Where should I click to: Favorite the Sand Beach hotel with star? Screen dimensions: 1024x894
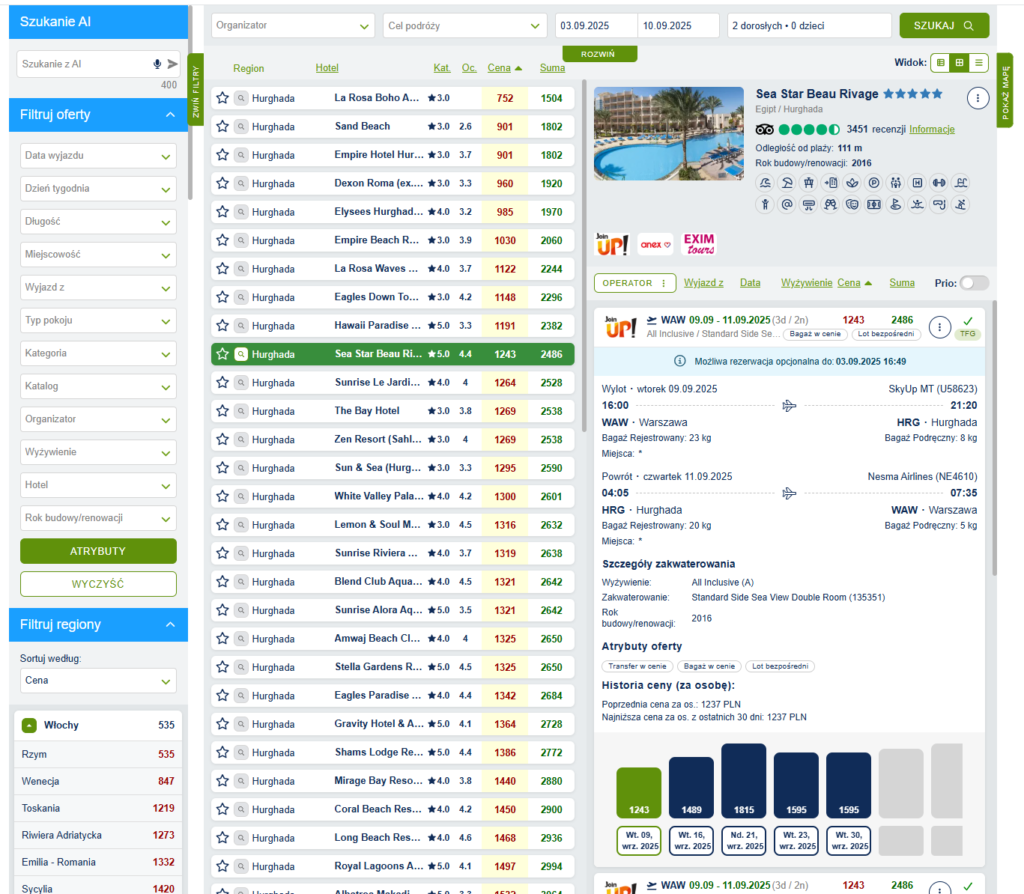223,127
